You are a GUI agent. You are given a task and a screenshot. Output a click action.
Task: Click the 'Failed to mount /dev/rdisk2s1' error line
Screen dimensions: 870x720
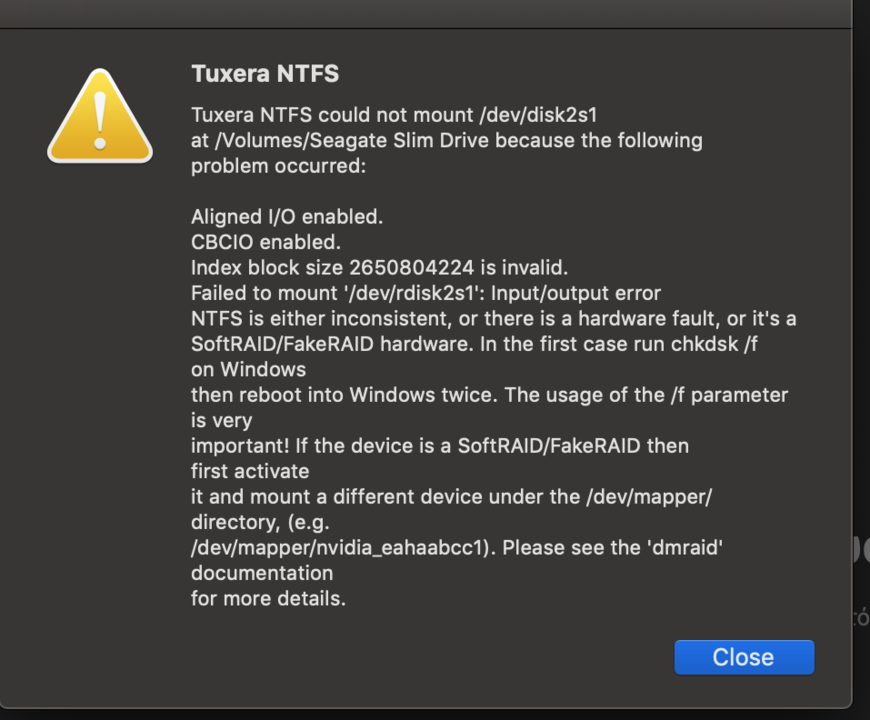[426, 293]
